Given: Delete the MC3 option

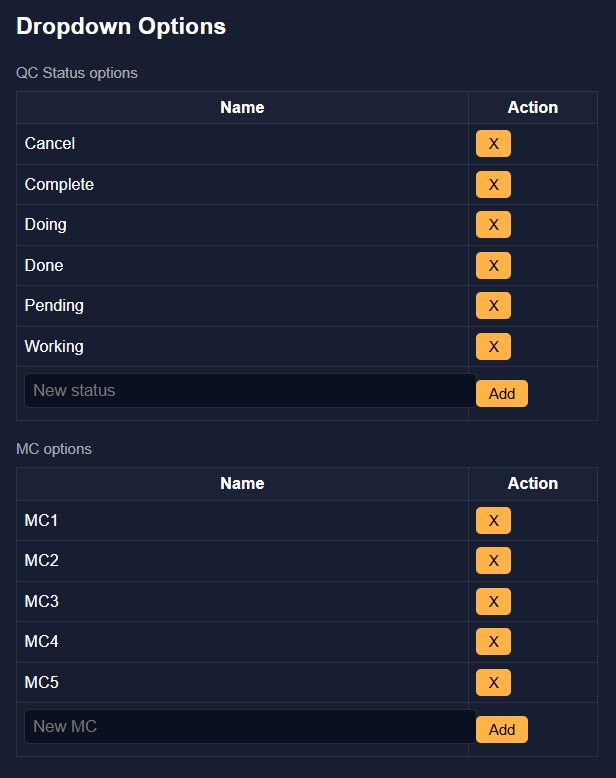Looking at the screenshot, I should pyautogui.click(x=493, y=602).
